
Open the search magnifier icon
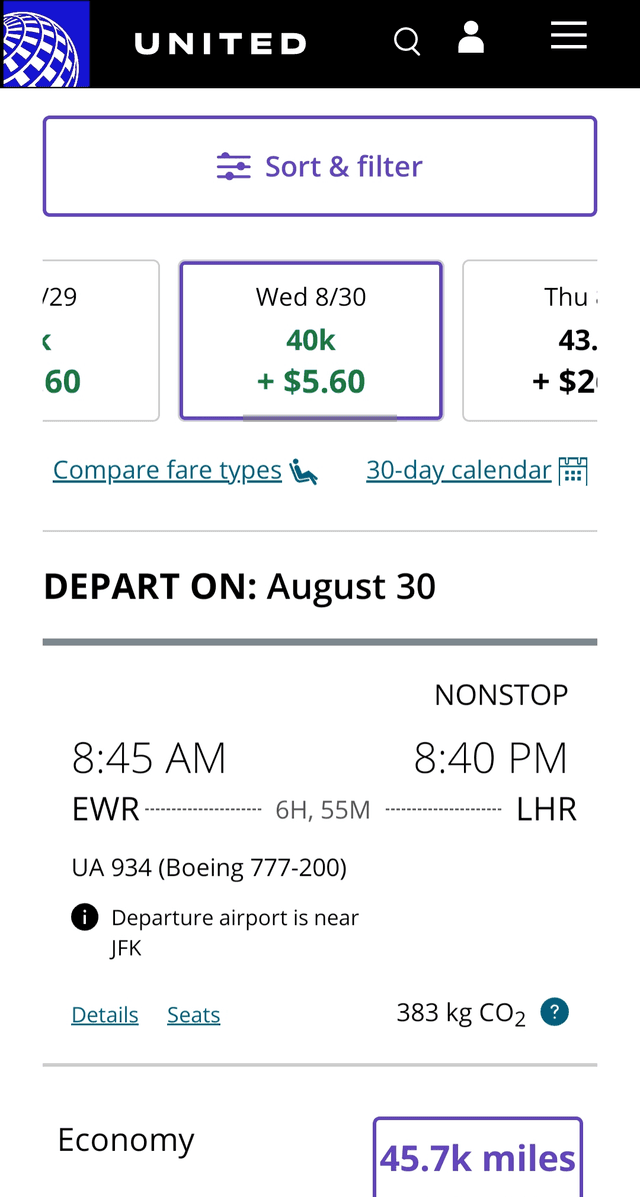pyautogui.click(x=407, y=42)
